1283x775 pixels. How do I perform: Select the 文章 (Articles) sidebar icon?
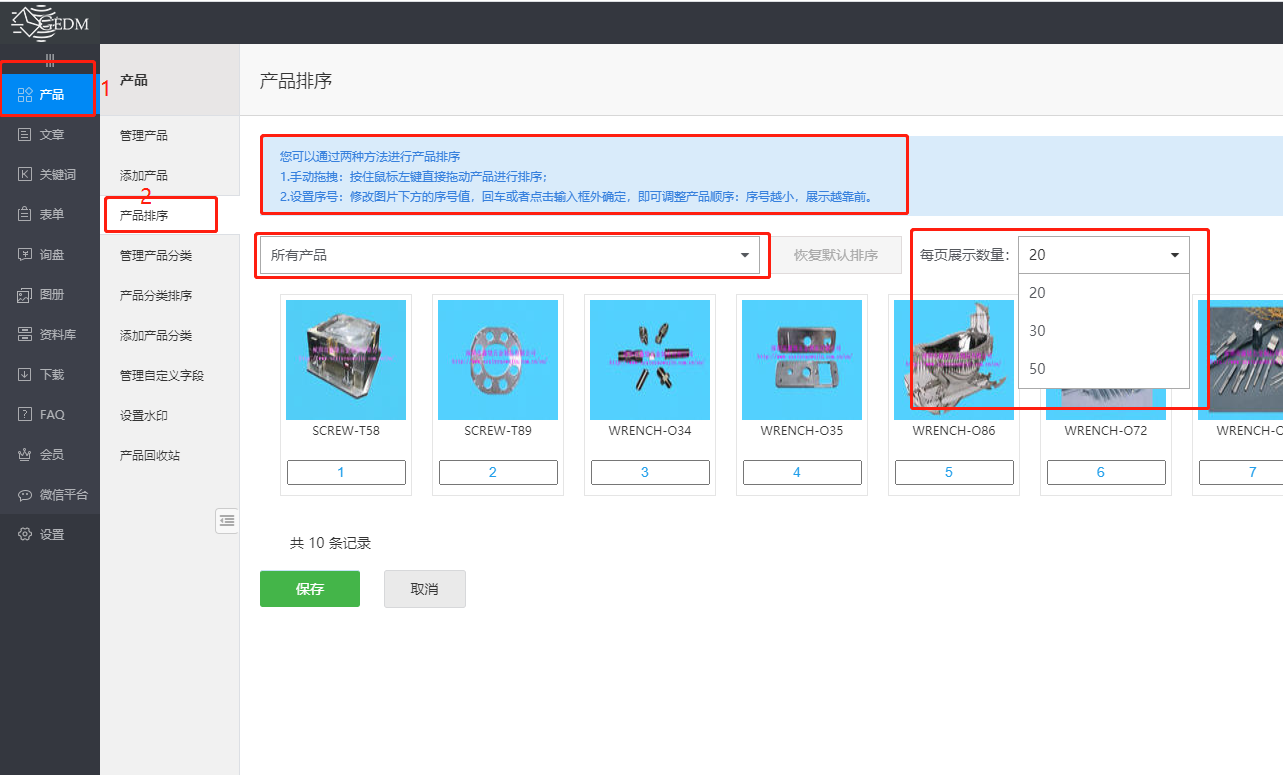point(48,134)
